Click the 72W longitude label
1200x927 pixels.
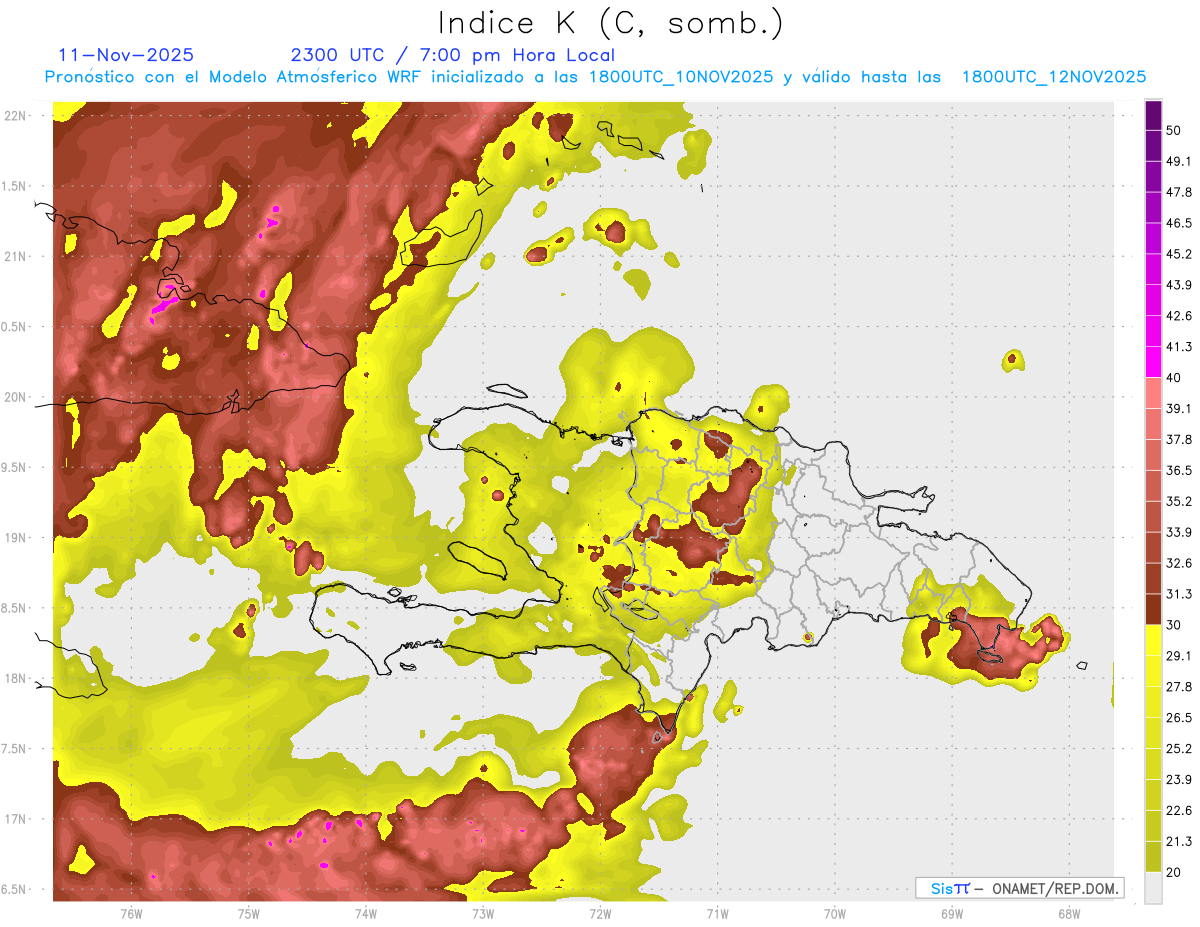click(600, 913)
